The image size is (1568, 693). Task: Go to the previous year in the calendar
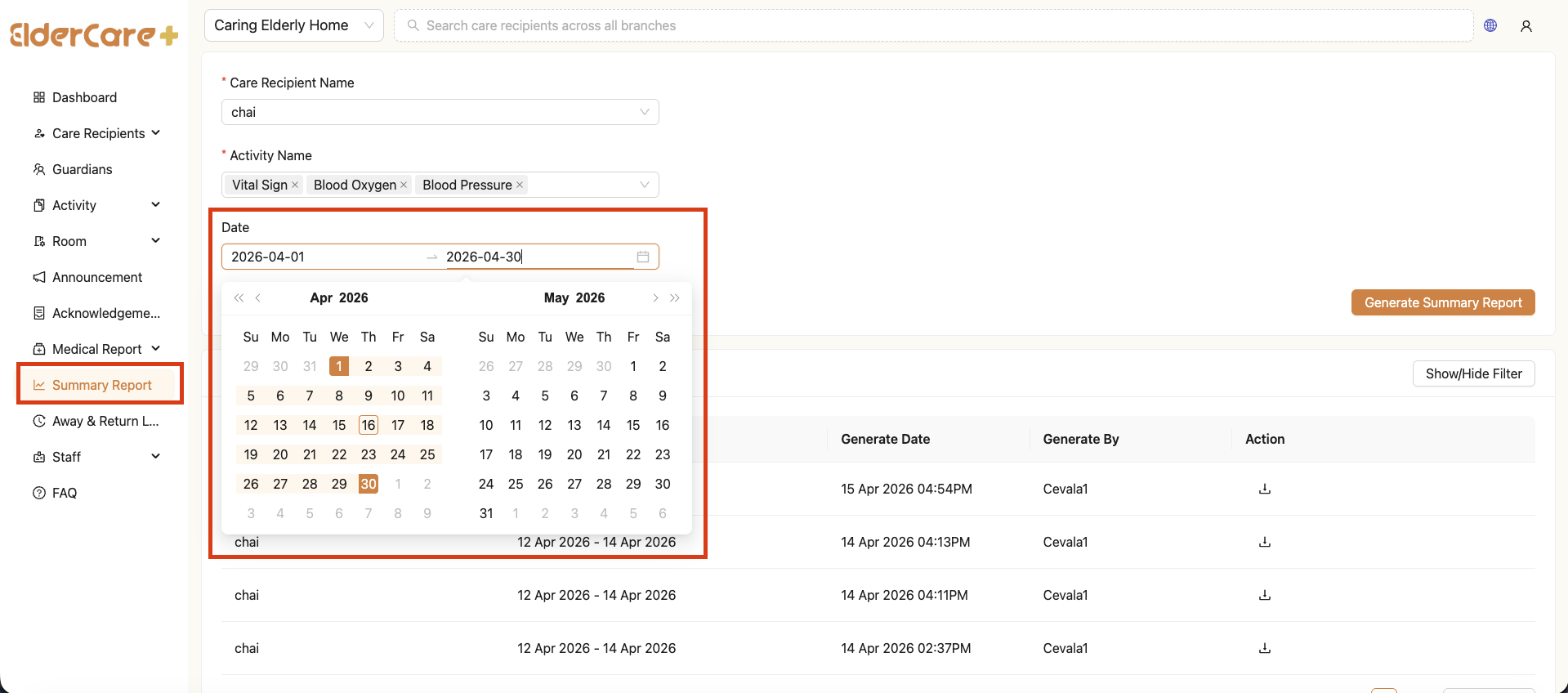click(x=239, y=298)
